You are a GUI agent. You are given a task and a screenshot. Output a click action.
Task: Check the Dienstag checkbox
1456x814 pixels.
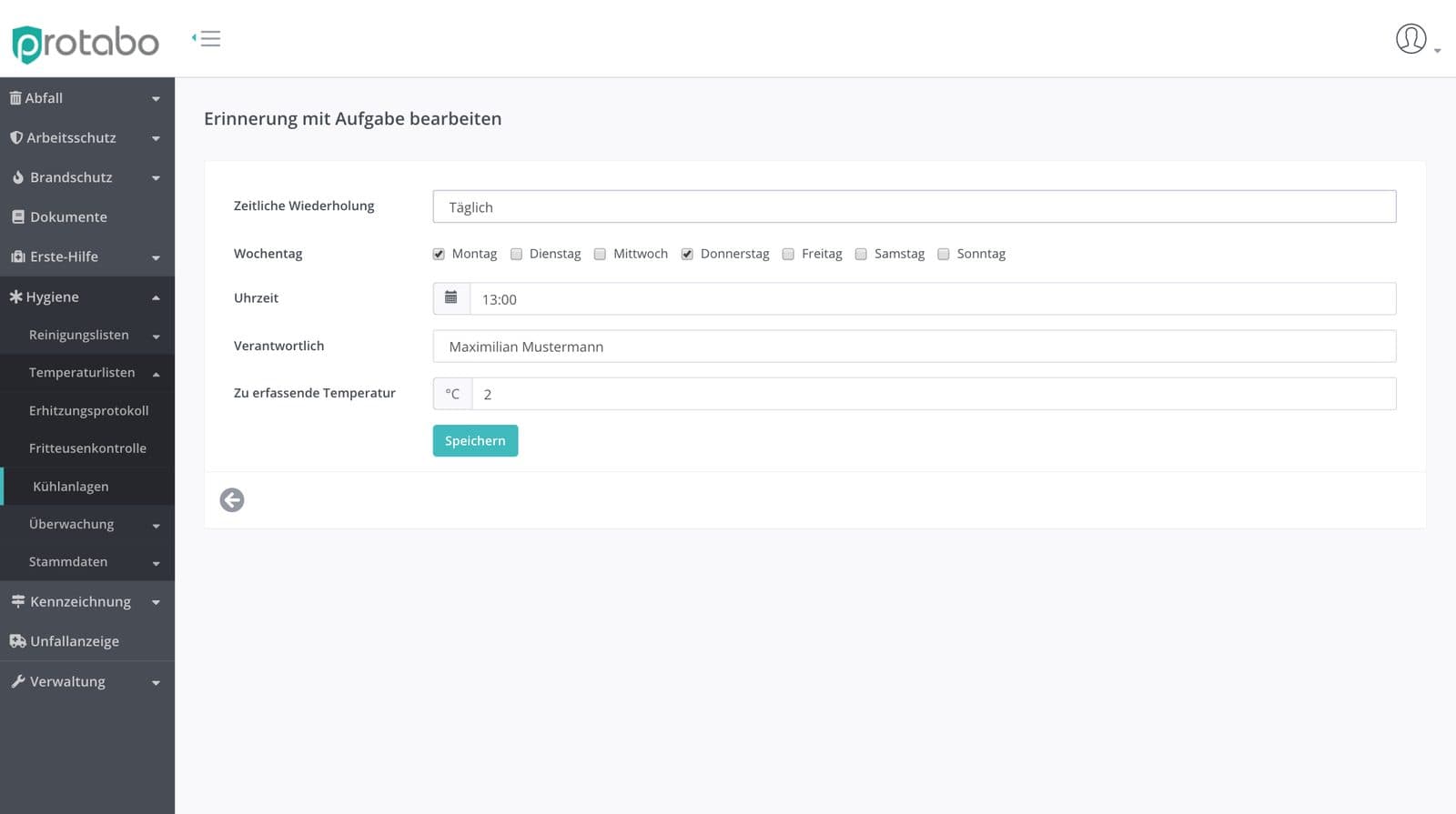point(516,255)
